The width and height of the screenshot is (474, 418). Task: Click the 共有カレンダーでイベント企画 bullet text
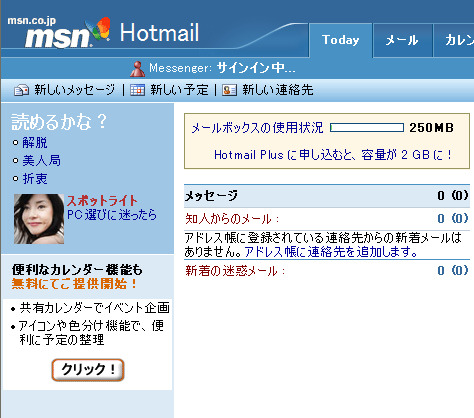tap(94, 308)
